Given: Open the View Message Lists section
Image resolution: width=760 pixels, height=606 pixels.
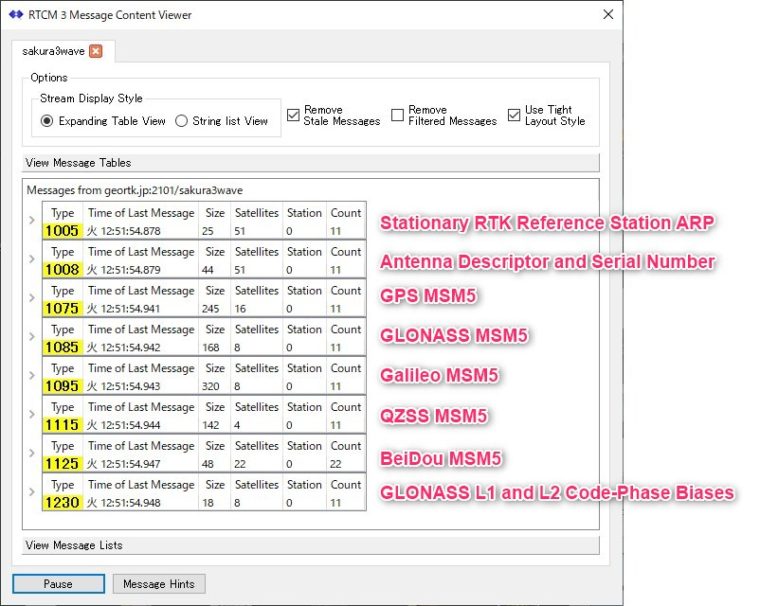Looking at the screenshot, I should coord(310,546).
